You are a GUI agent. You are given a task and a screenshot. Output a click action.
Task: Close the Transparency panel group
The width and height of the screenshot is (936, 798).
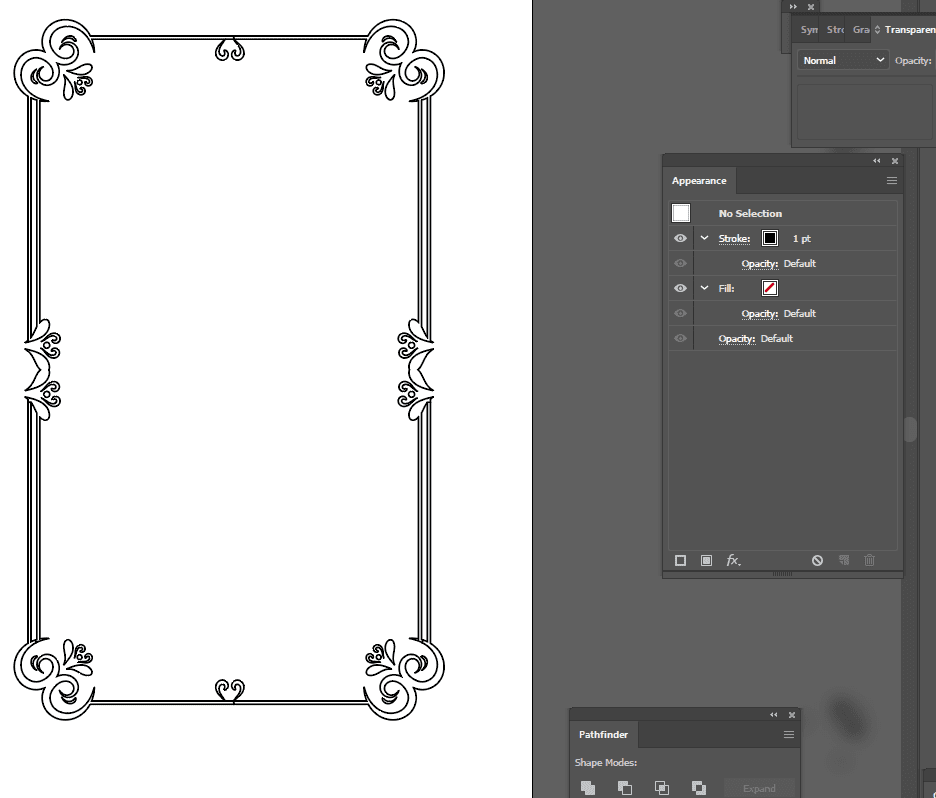point(811,7)
